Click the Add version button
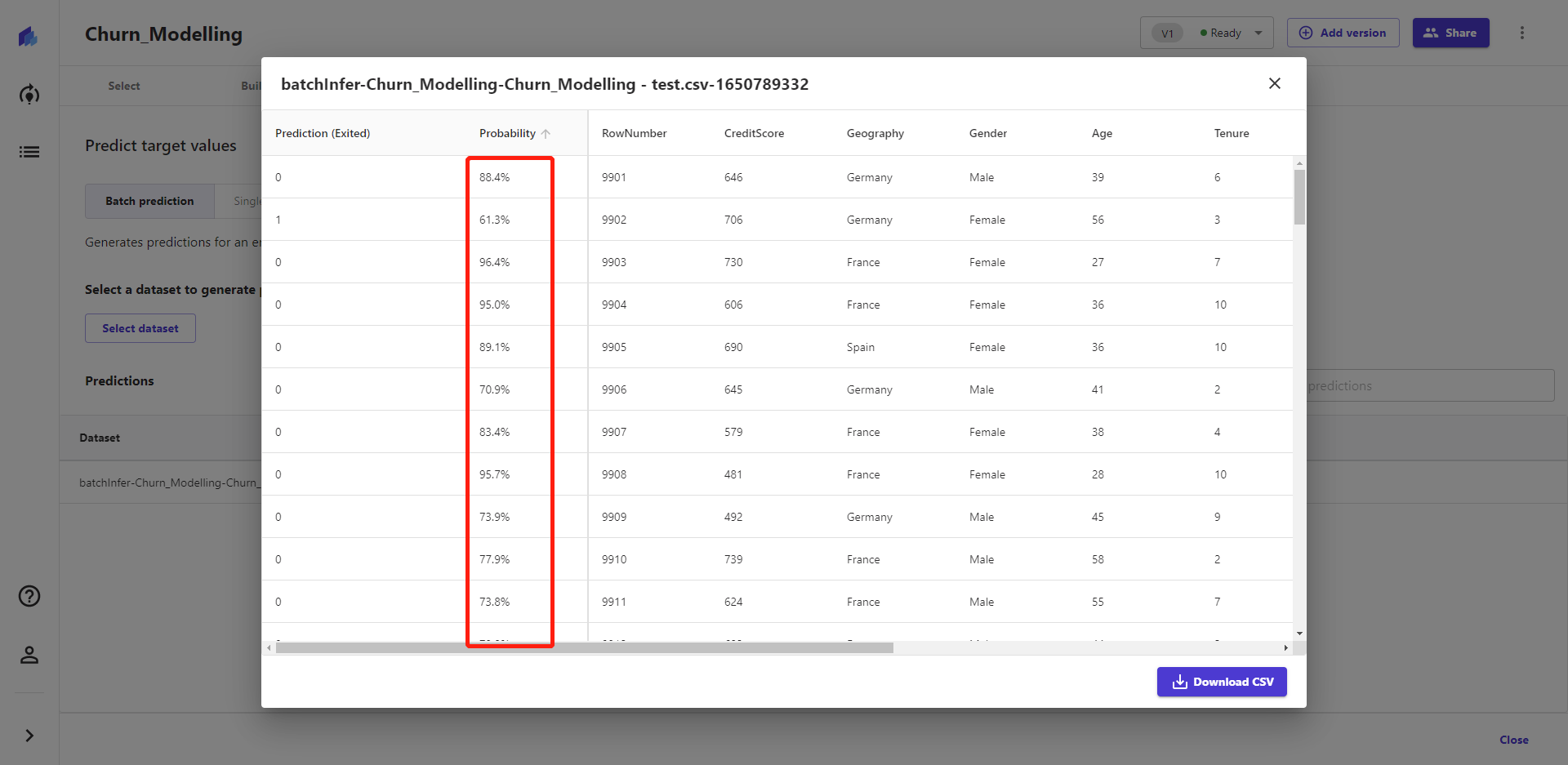The image size is (1568, 765). point(1343,33)
